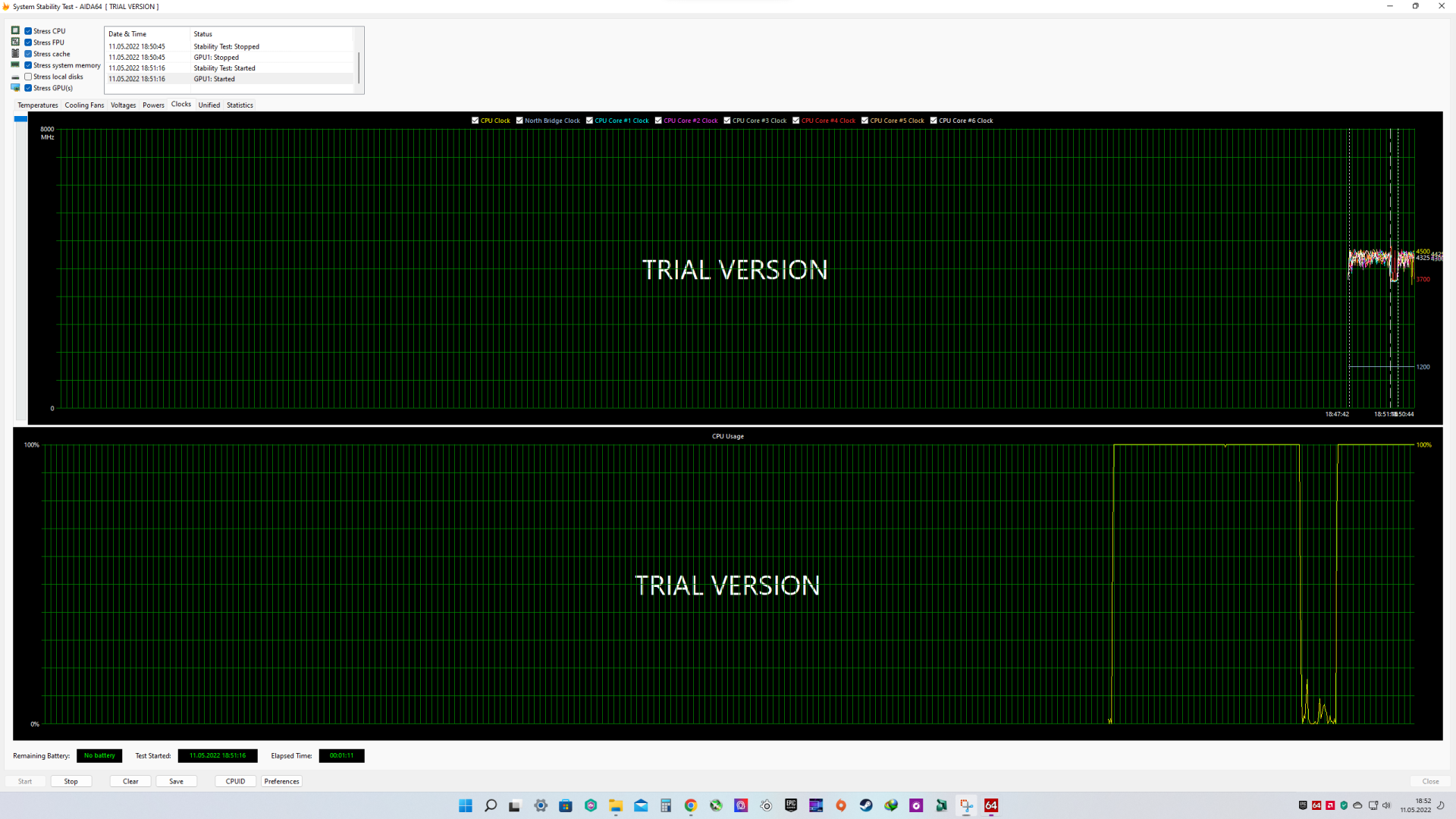Launch Epic Games from the taskbar
The image size is (1456, 819).
pyautogui.click(x=791, y=805)
